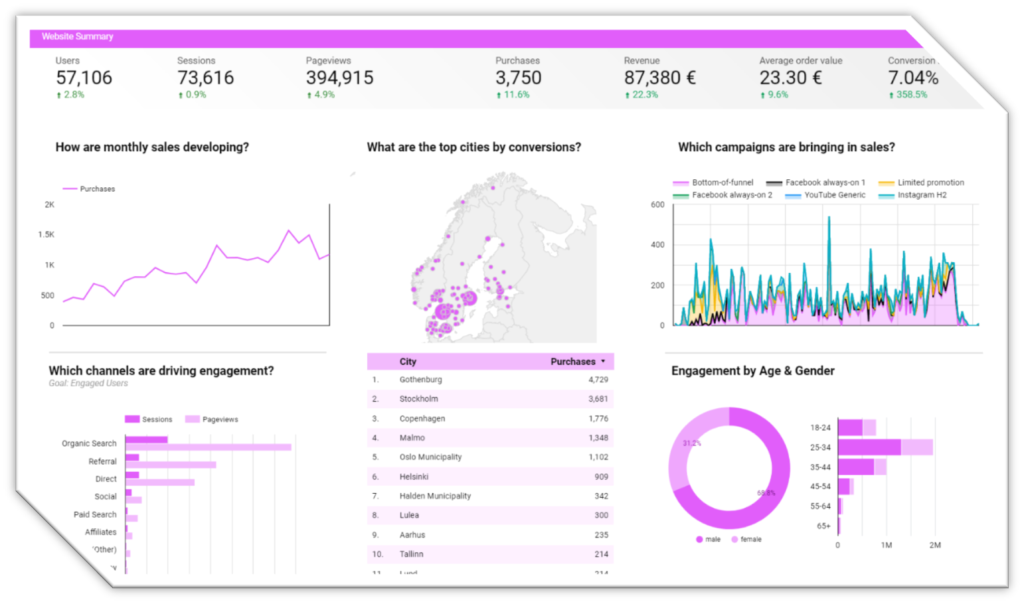Screen dimensions: 1024x604
Task: Click 'Which campaigns are bringing in sales?' heading
Action: coord(786,148)
